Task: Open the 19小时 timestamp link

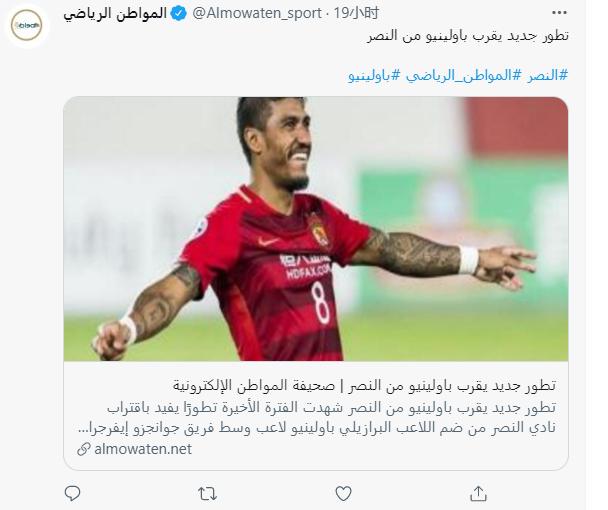Action: 356,14
